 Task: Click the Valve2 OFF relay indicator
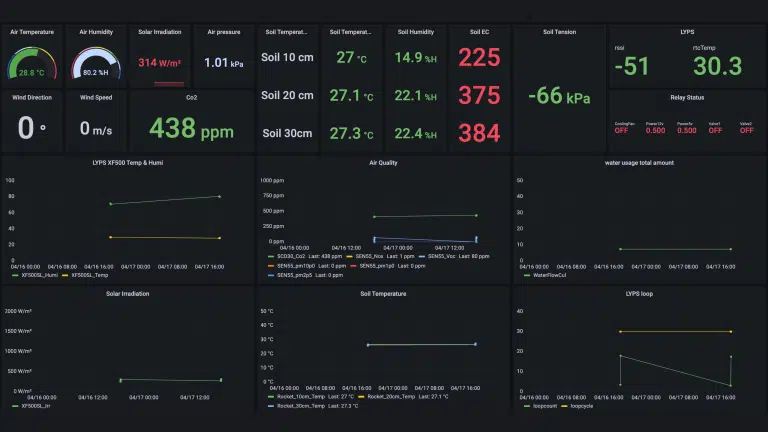[746, 130]
